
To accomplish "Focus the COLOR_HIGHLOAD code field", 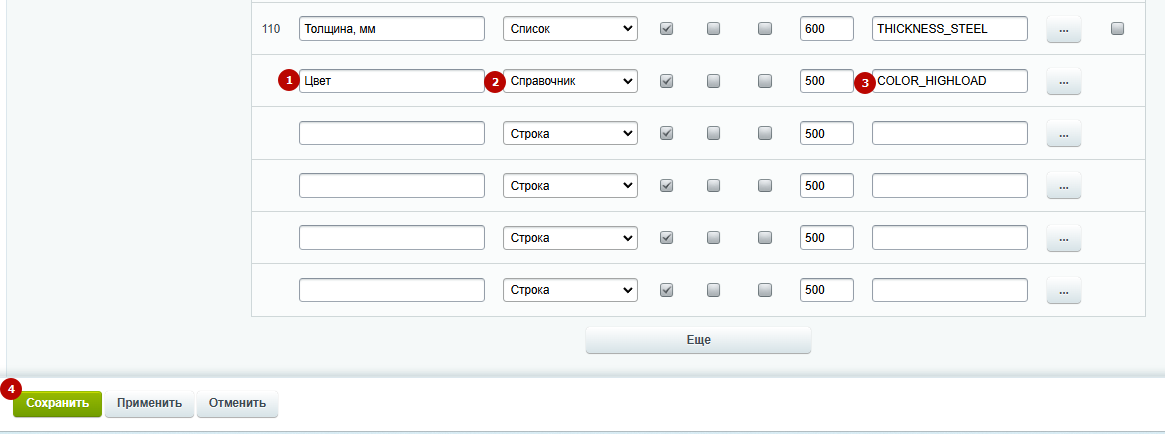I will [x=950, y=81].
